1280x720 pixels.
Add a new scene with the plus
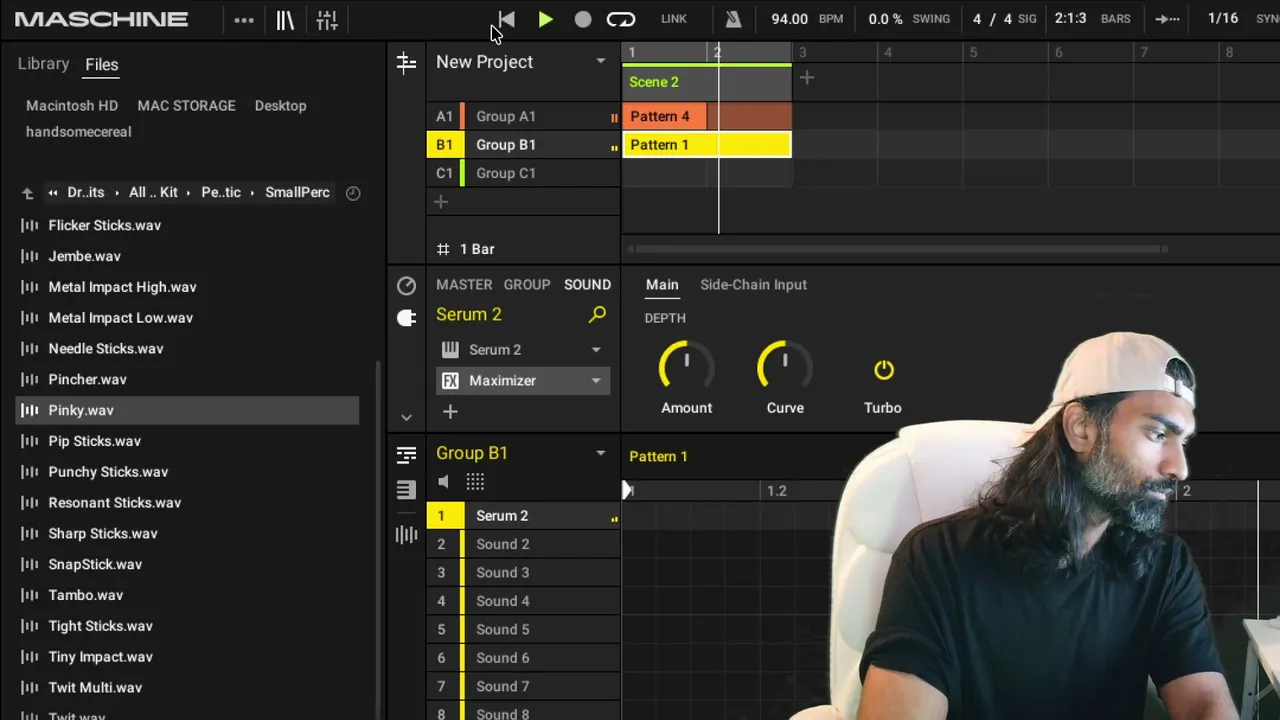[807, 78]
